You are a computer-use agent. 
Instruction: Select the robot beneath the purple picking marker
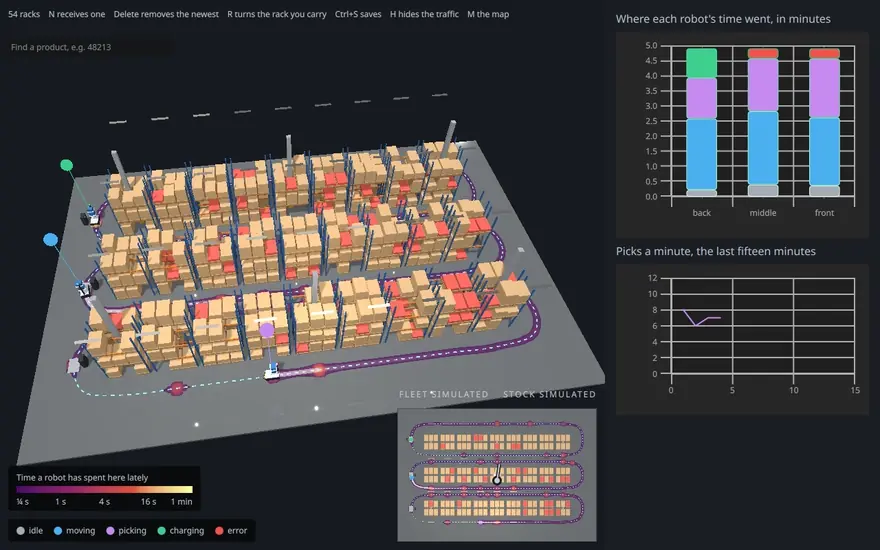point(272,372)
